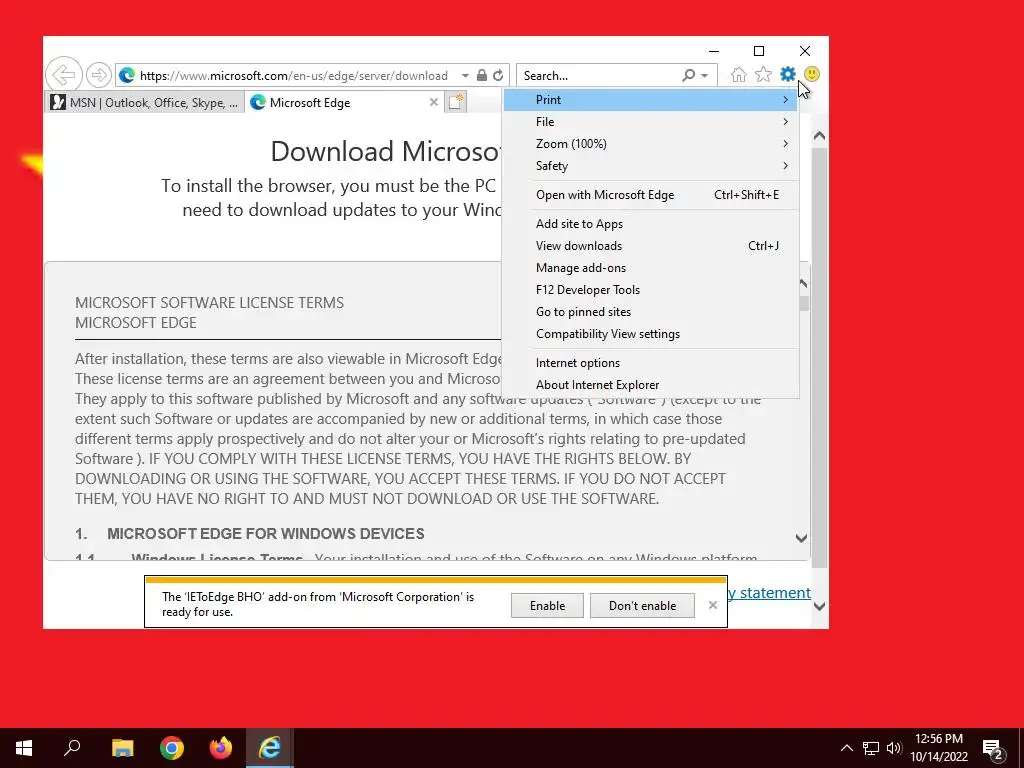
Task: Select Go to pinned sites
Action: pos(650,312)
